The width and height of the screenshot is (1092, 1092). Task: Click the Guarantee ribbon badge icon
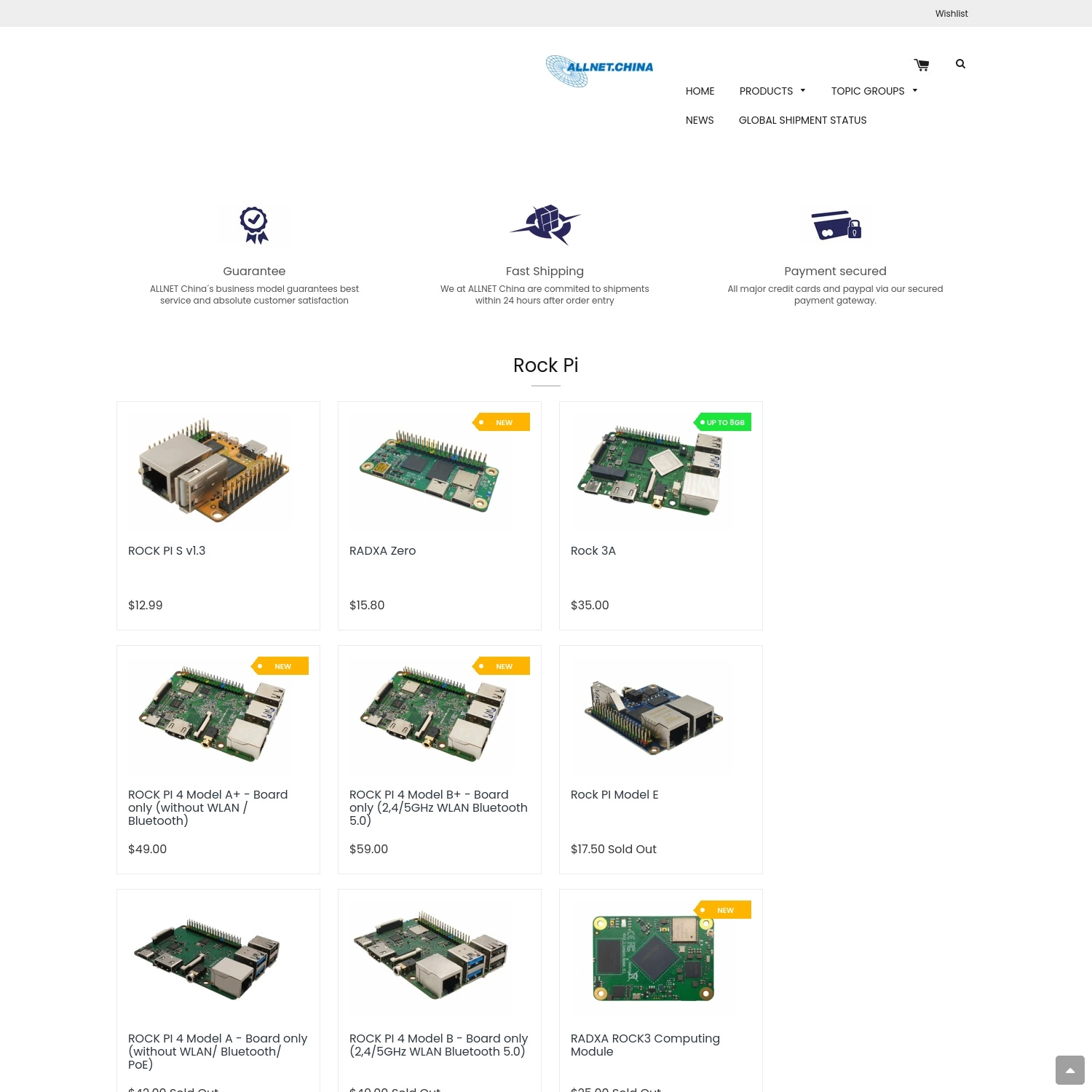coord(254,225)
